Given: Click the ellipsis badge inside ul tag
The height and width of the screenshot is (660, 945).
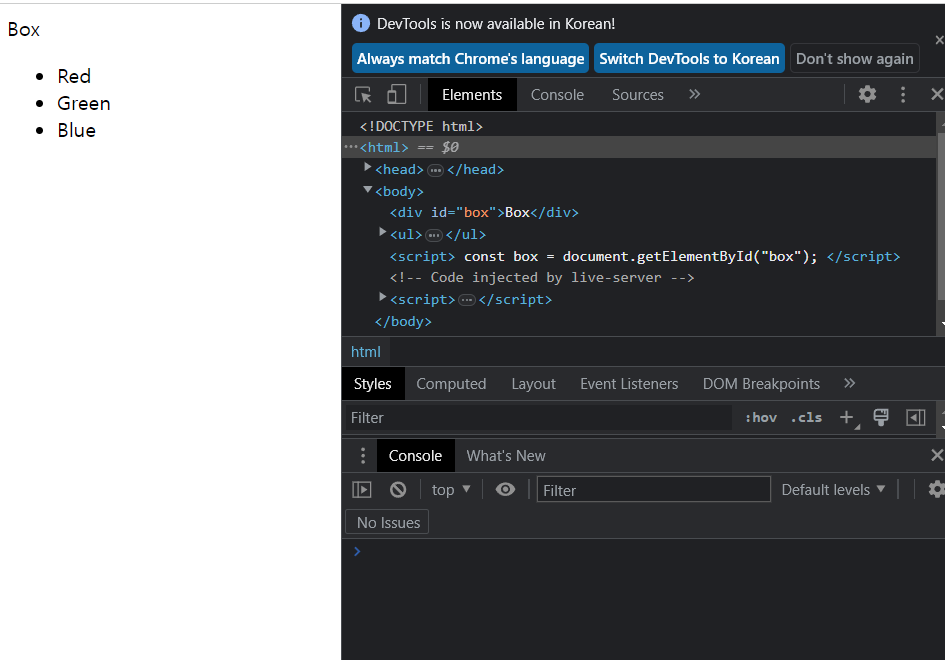Looking at the screenshot, I should 434,235.
